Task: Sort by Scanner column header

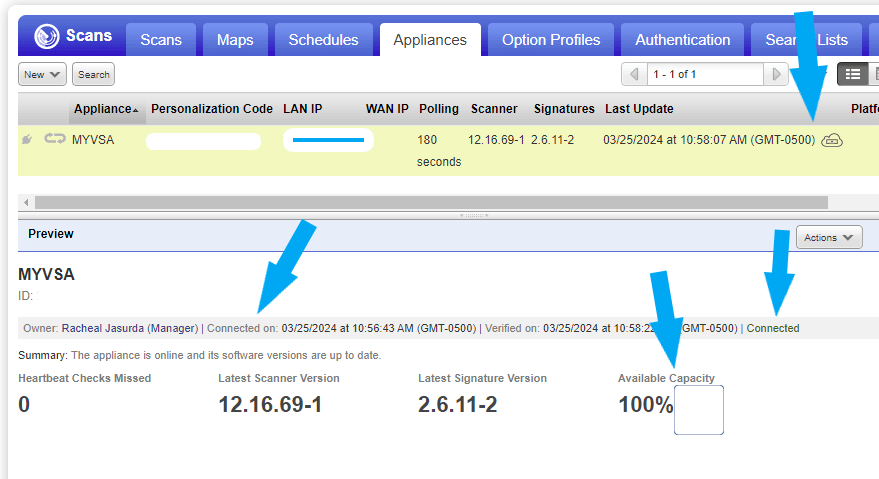Action: tap(494, 109)
